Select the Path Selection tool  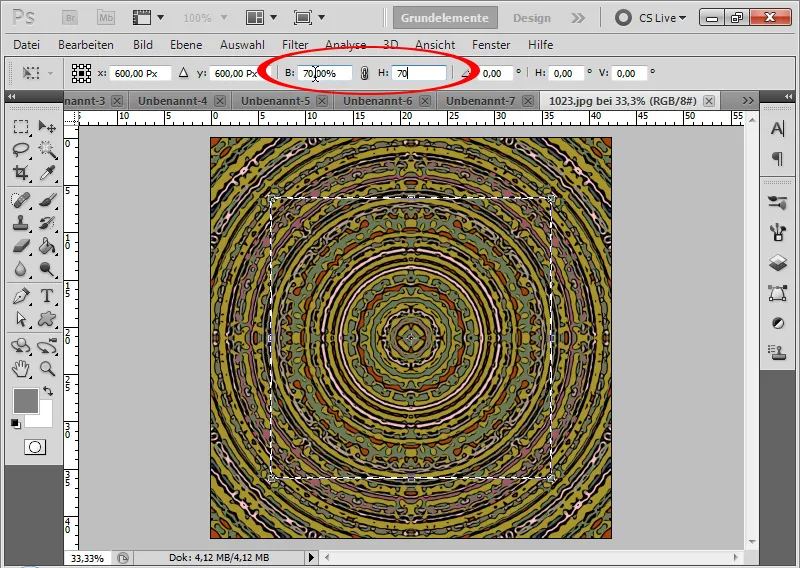pos(21,319)
